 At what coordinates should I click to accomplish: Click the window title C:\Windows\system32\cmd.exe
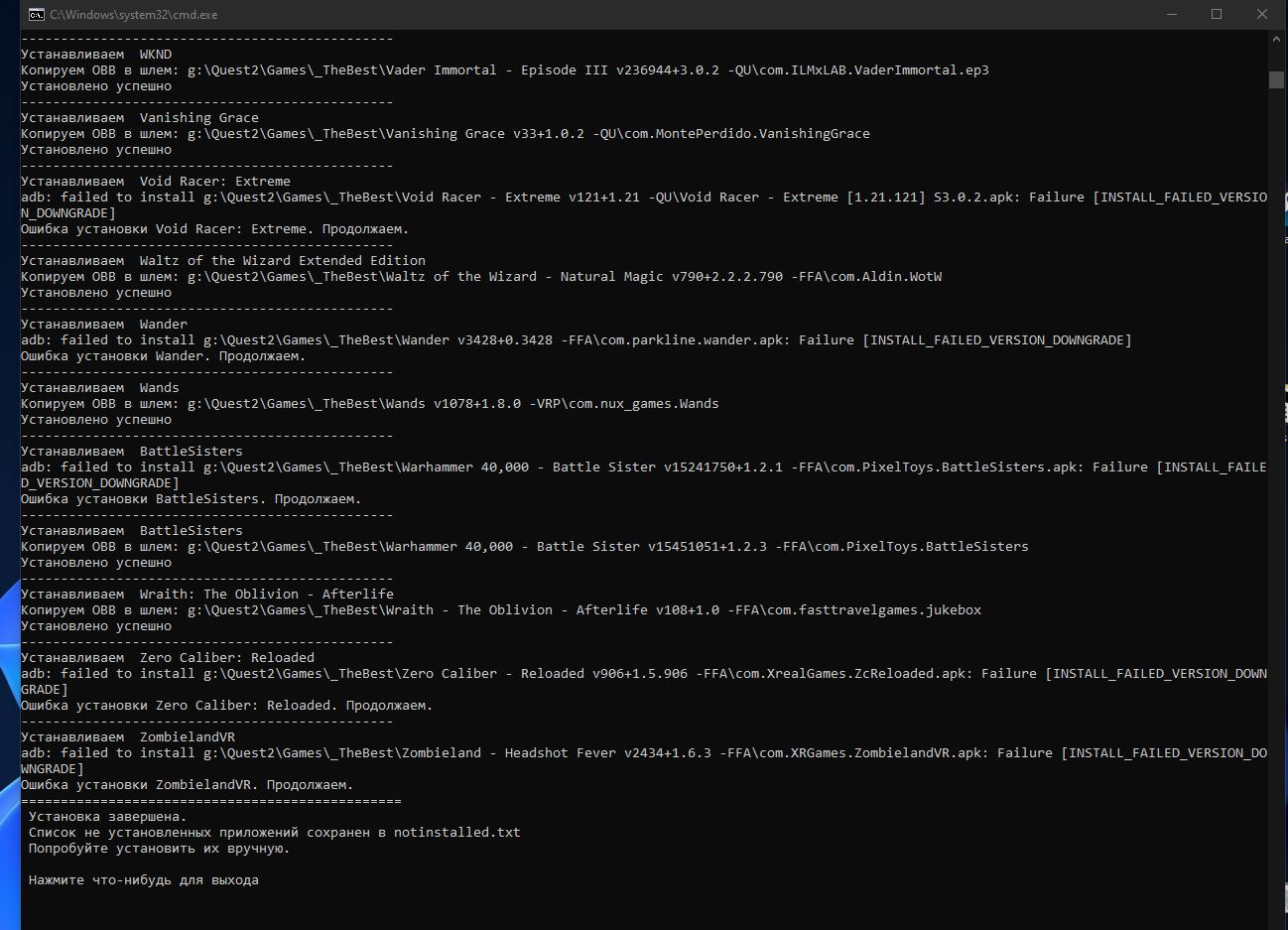[x=134, y=15]
